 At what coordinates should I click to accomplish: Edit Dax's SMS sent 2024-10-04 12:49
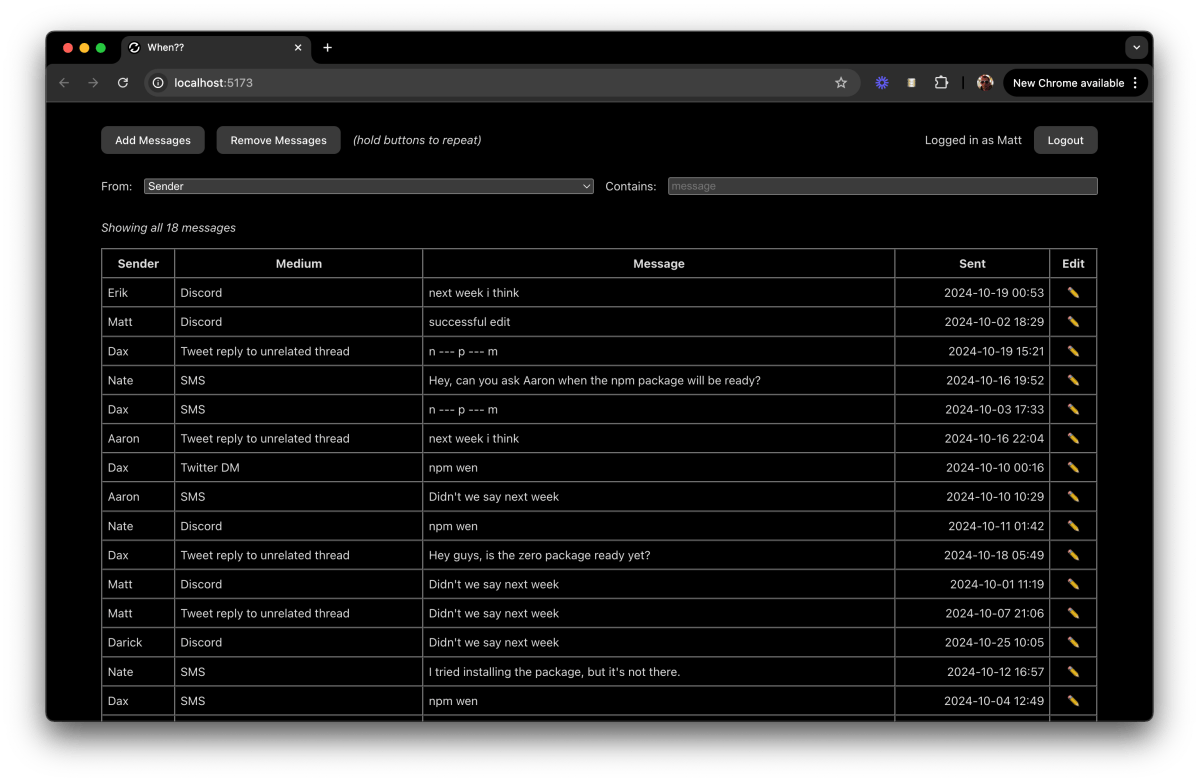[1073, 700]
